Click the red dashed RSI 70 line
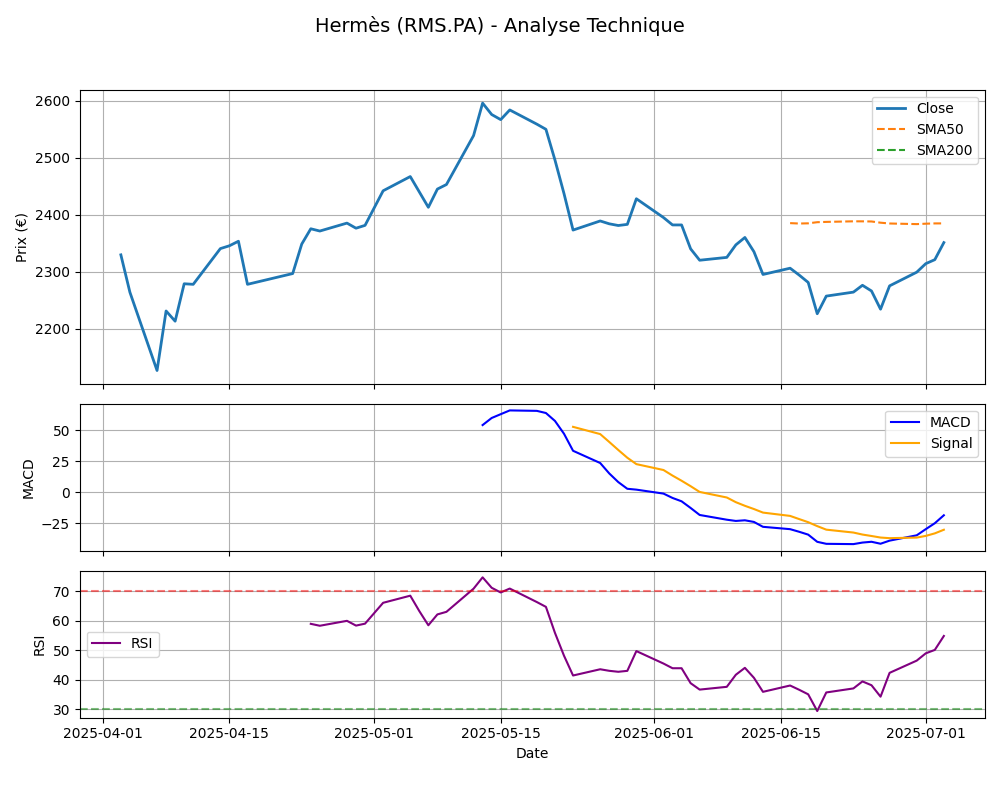The width and height of the screenshot is (1000, 800). pyautogui.click(x=532, y=591)
